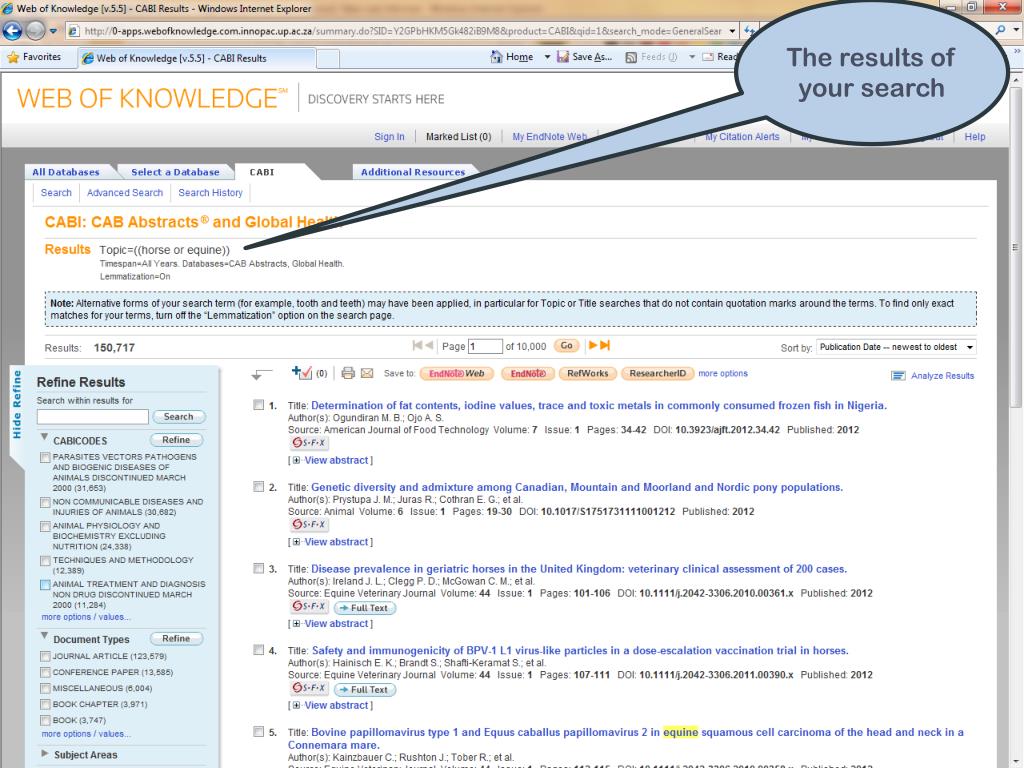Open SFX link for result 2
The width and height of the screenshot is (1024, 768).
310,524
